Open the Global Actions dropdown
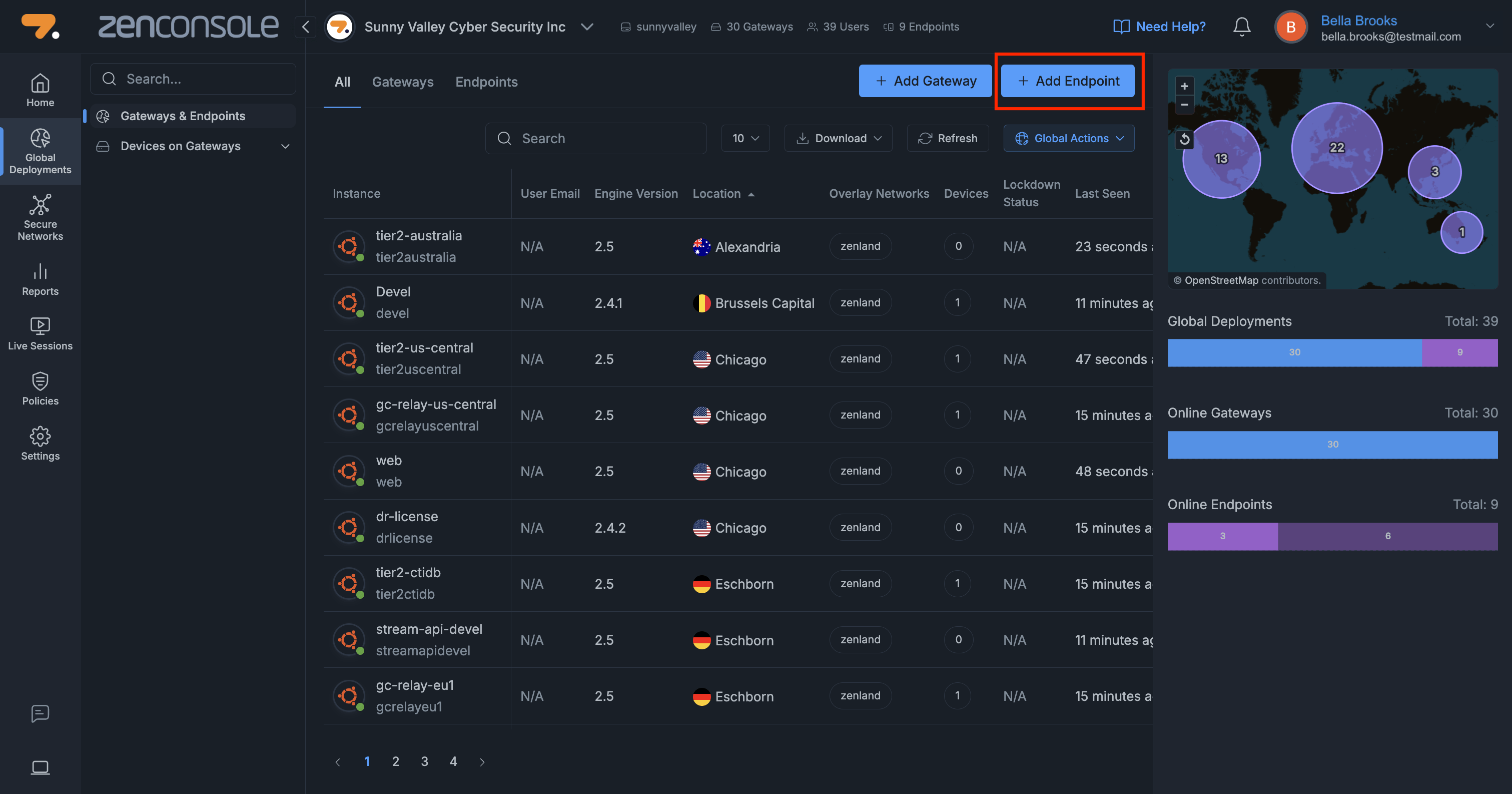The image size is (1512, 794). (x=1069, y=138)
